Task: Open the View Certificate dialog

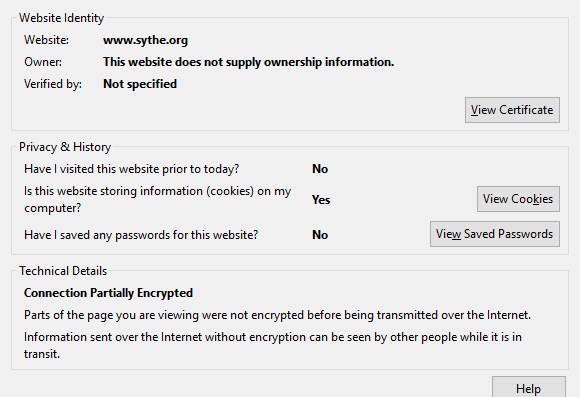Action: coord(512,110)
